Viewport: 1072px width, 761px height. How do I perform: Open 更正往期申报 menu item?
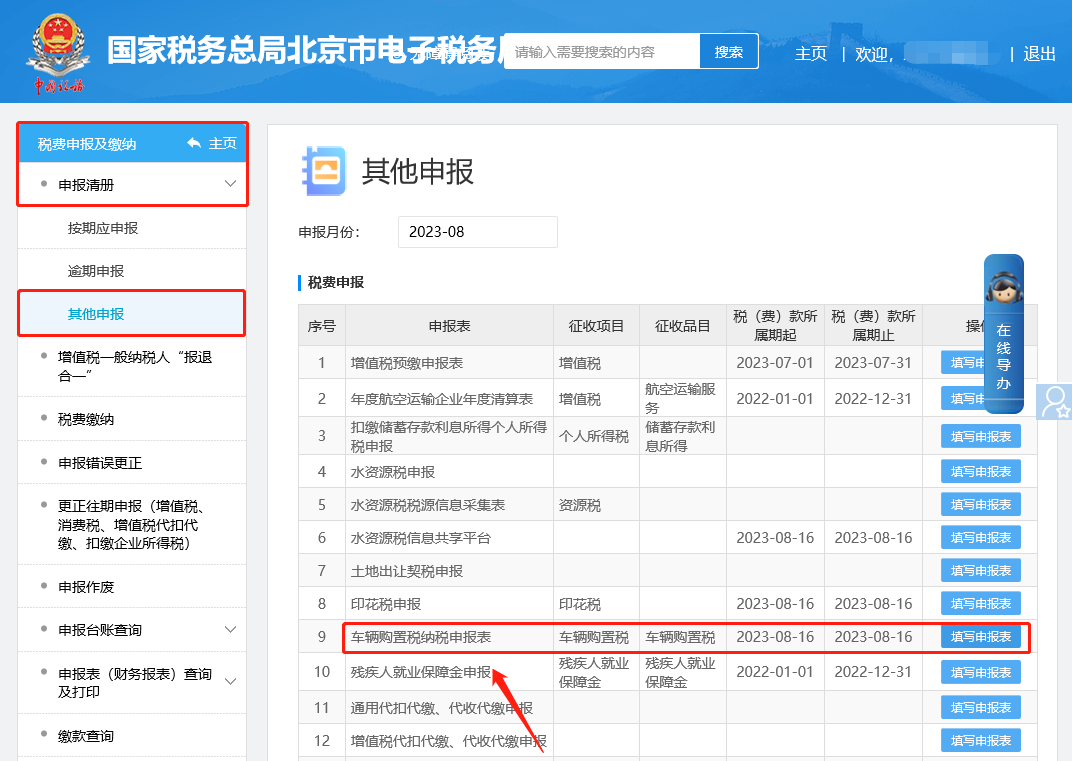point(131,524)
